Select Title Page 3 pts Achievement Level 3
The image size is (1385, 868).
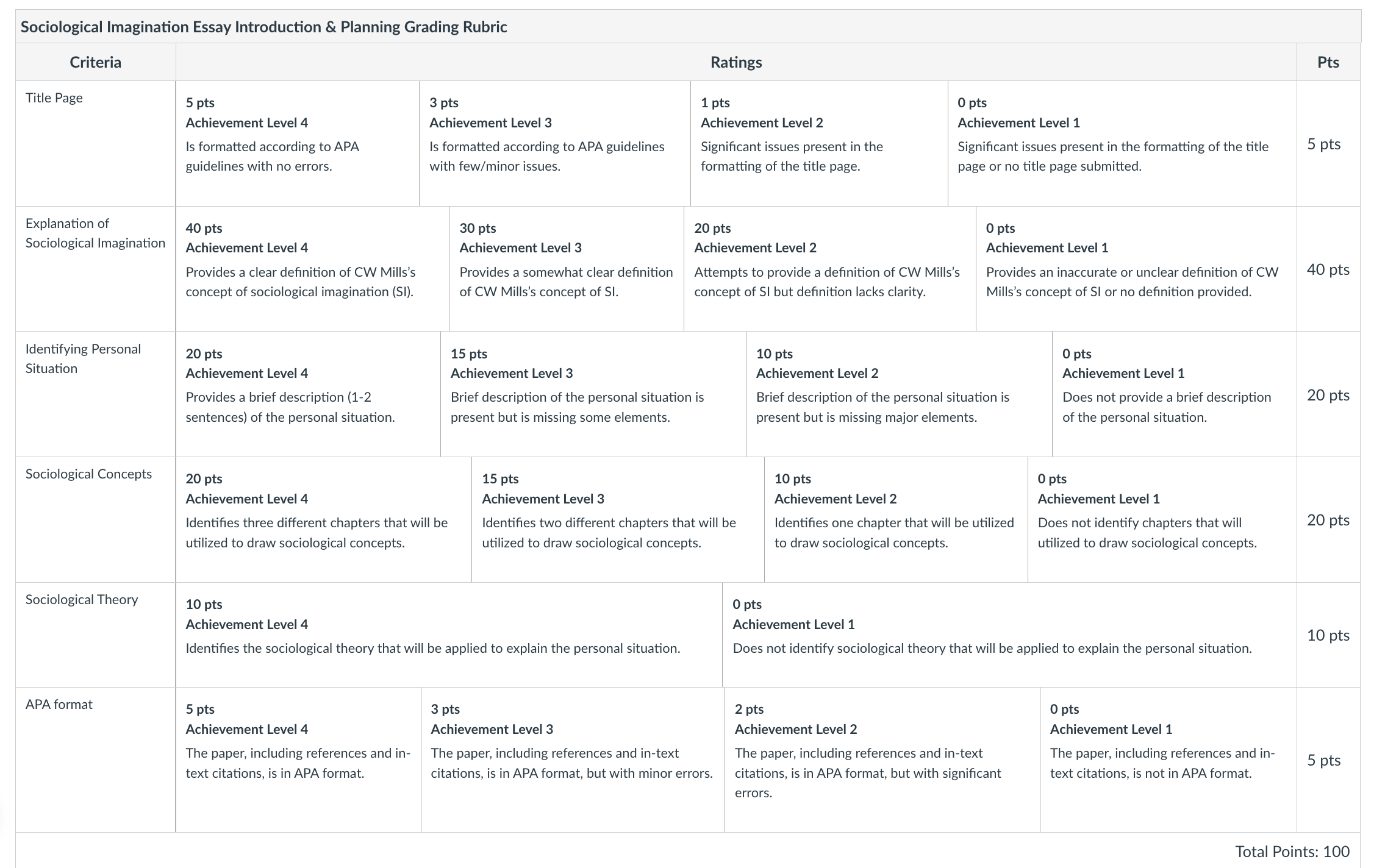point(555,143)
